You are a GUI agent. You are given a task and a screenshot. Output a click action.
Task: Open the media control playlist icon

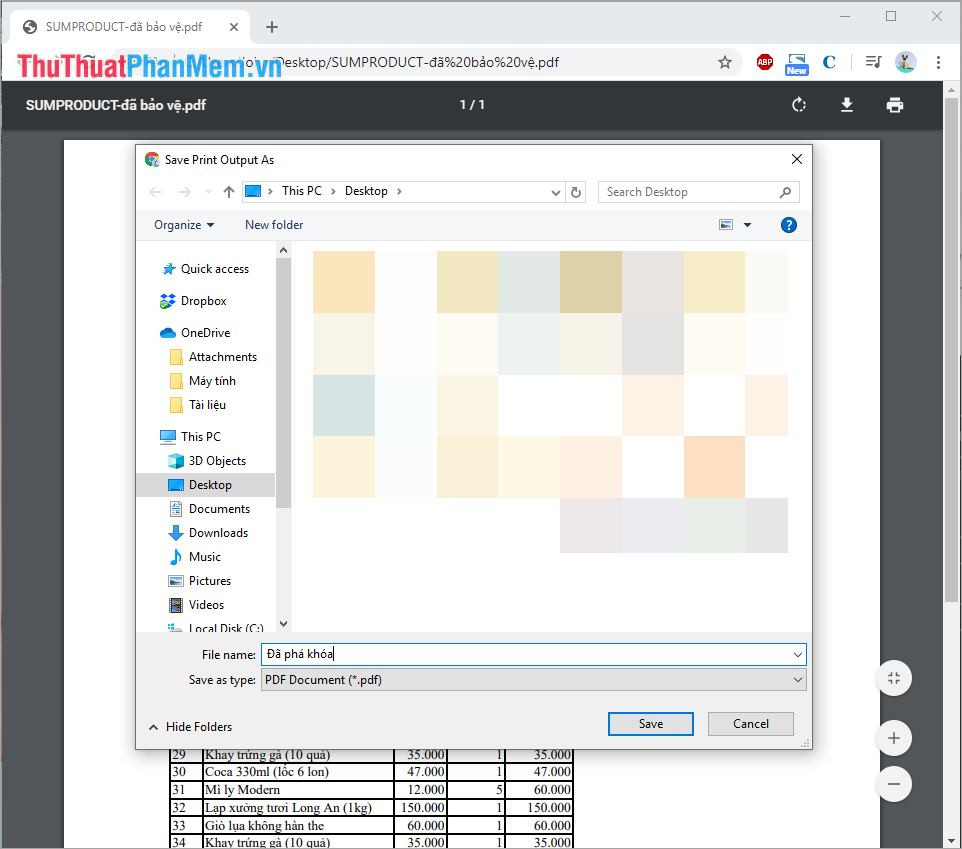click(874, 62)
